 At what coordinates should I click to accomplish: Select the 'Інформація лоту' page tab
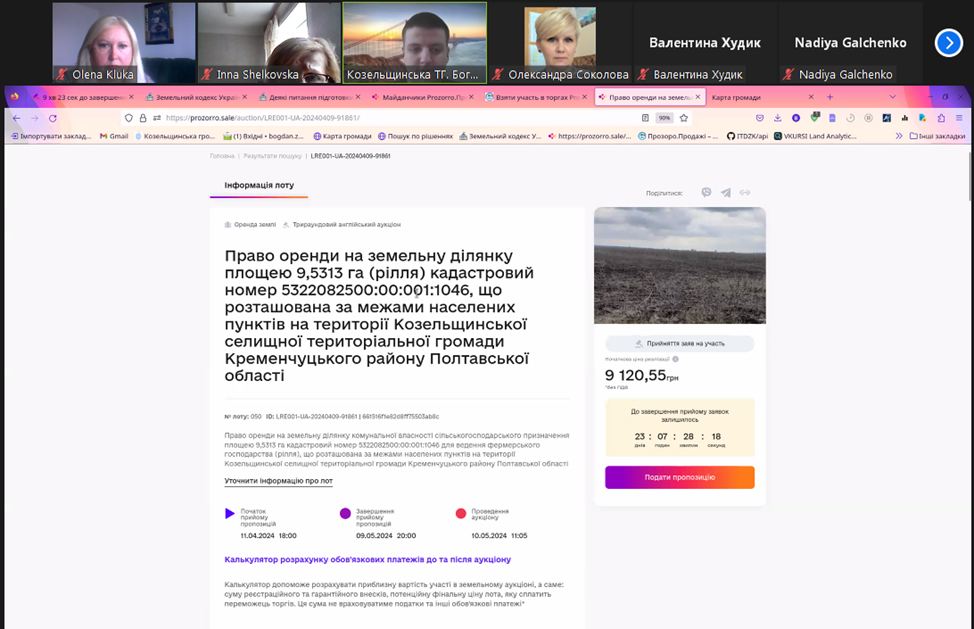[x=259, y=185]
